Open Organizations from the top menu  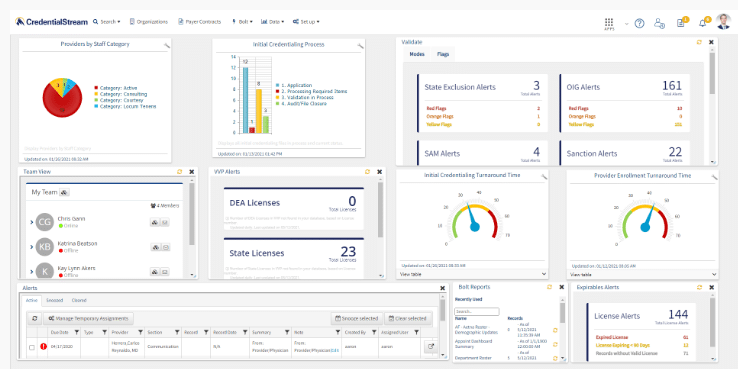149,22
